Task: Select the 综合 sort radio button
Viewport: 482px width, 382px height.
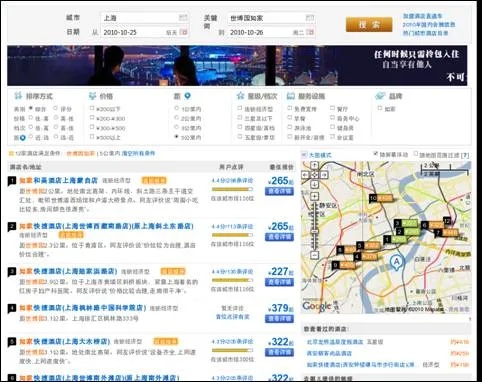Action: pyautogui.click(x=31, y=108)
